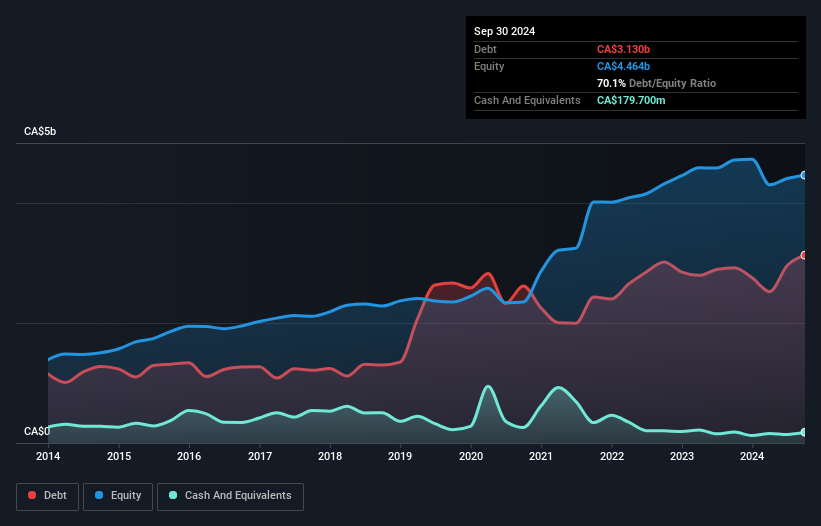Click the CA$5b y-axis label

tap(40, 131)
